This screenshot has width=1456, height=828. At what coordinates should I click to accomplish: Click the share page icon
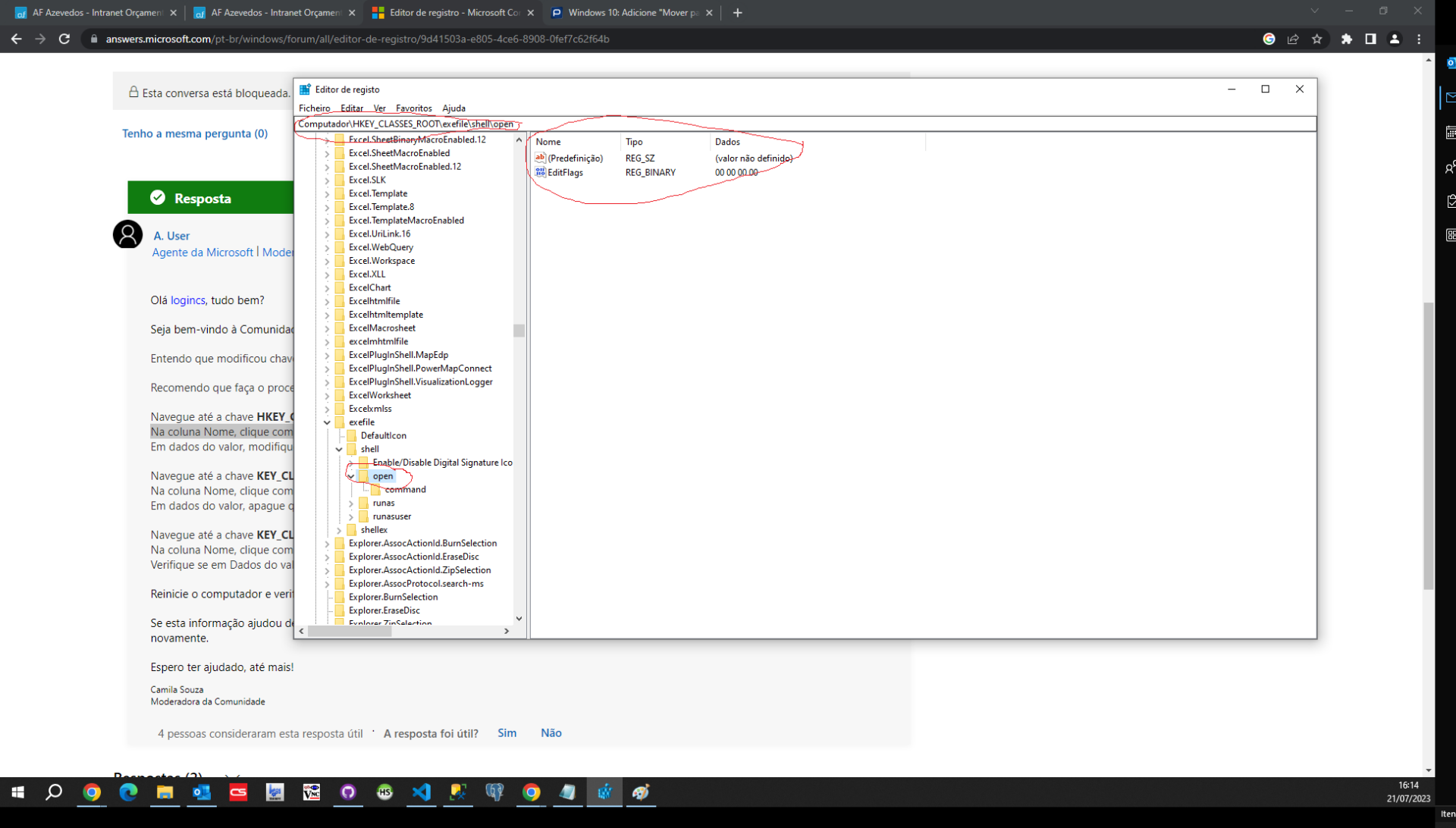pos(1293,39)
